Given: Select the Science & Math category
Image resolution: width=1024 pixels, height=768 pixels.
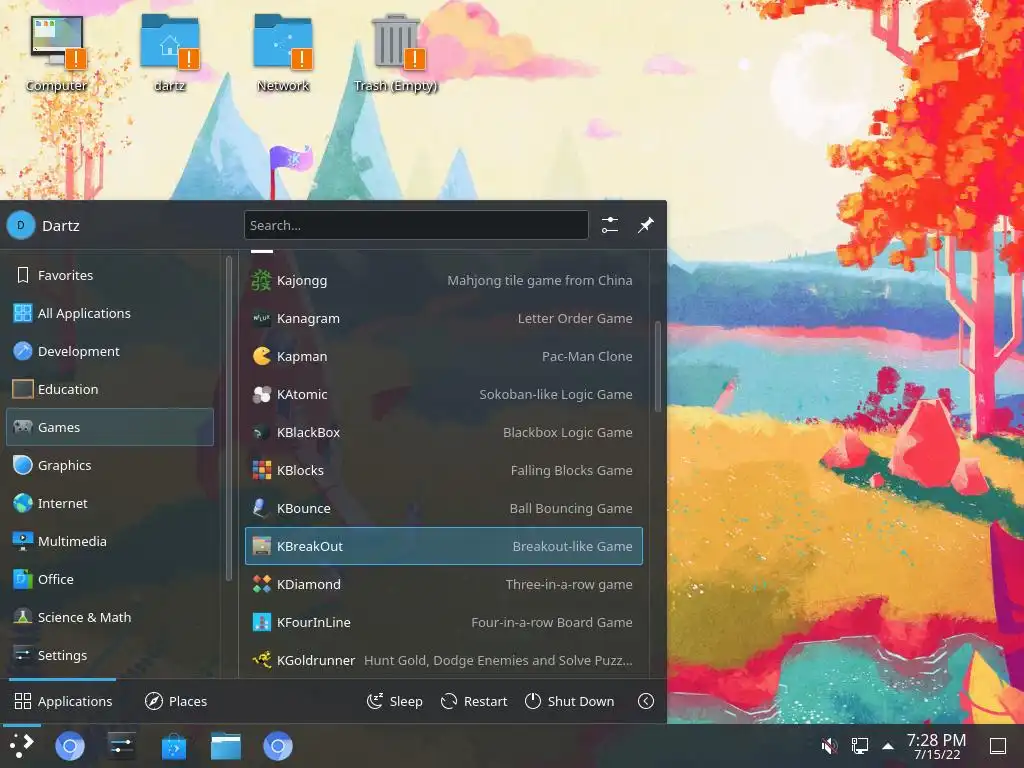Looking at the screenshot, I should pyautogui.click(x=110, y=617).
